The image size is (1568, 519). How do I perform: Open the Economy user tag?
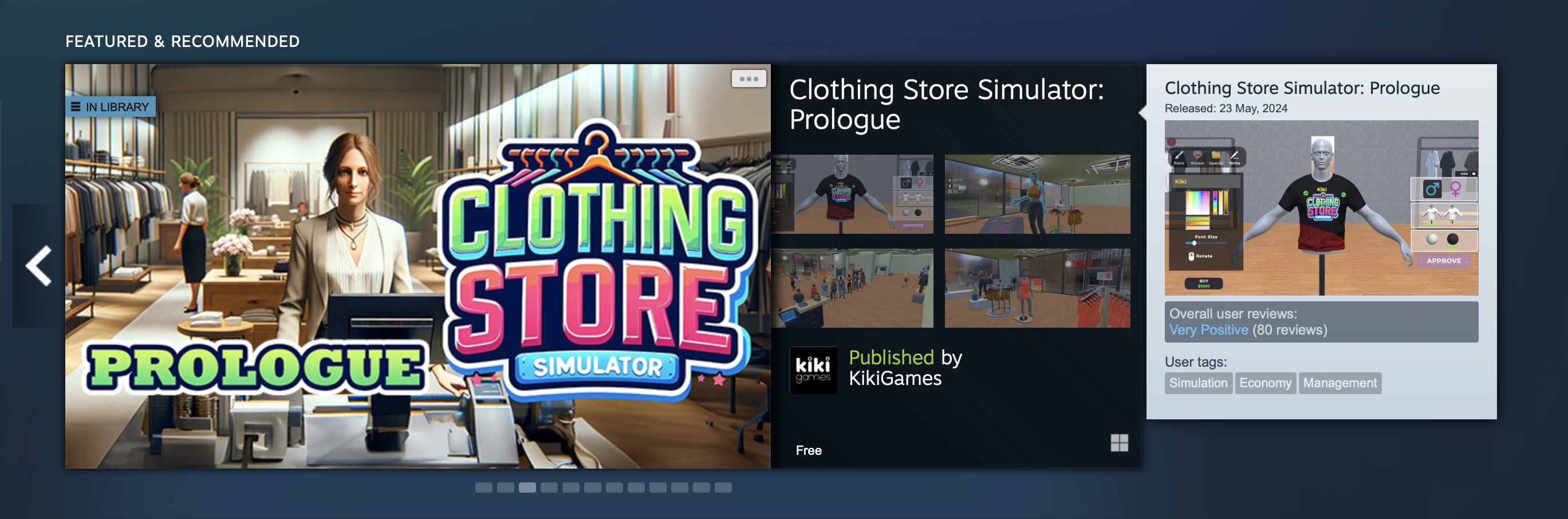pyautogui.click(x=1265, y=383)
